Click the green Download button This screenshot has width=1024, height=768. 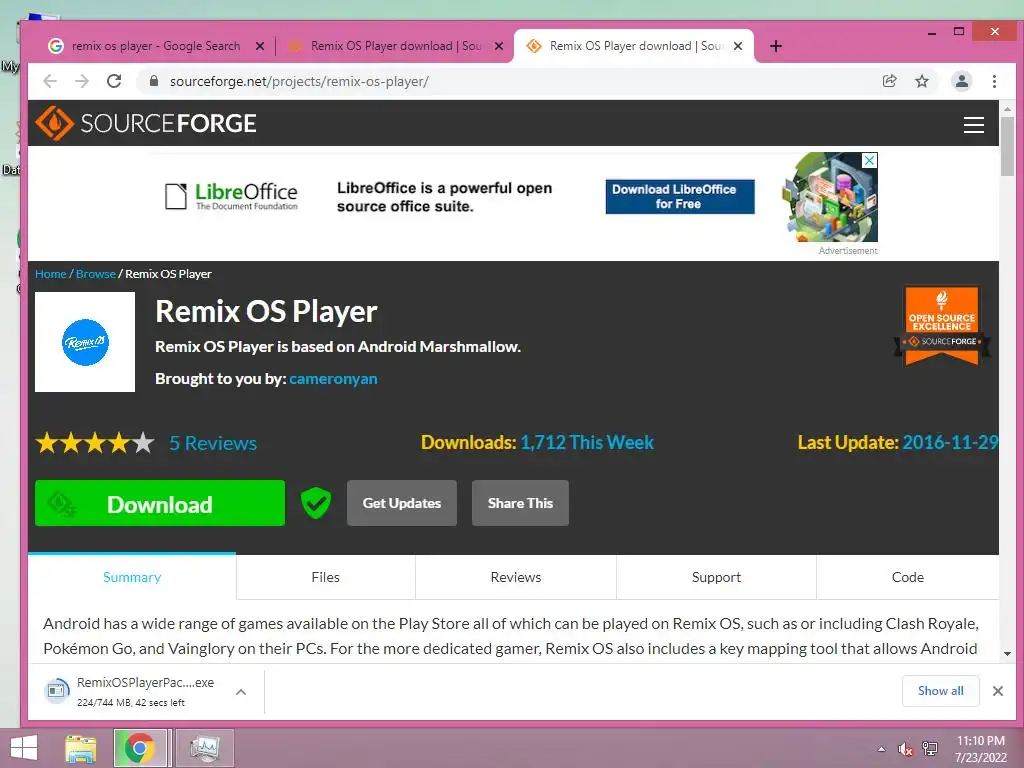pos(160,503)
